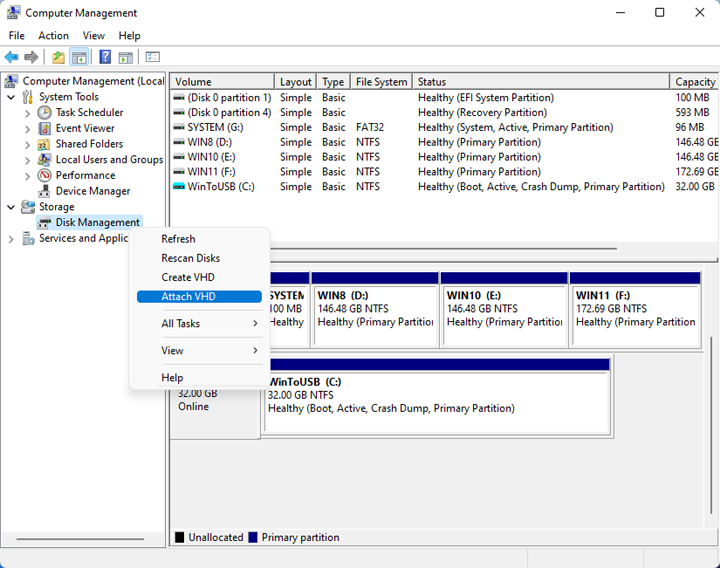Select Create VHD in context menu

[x=199, y=277]
